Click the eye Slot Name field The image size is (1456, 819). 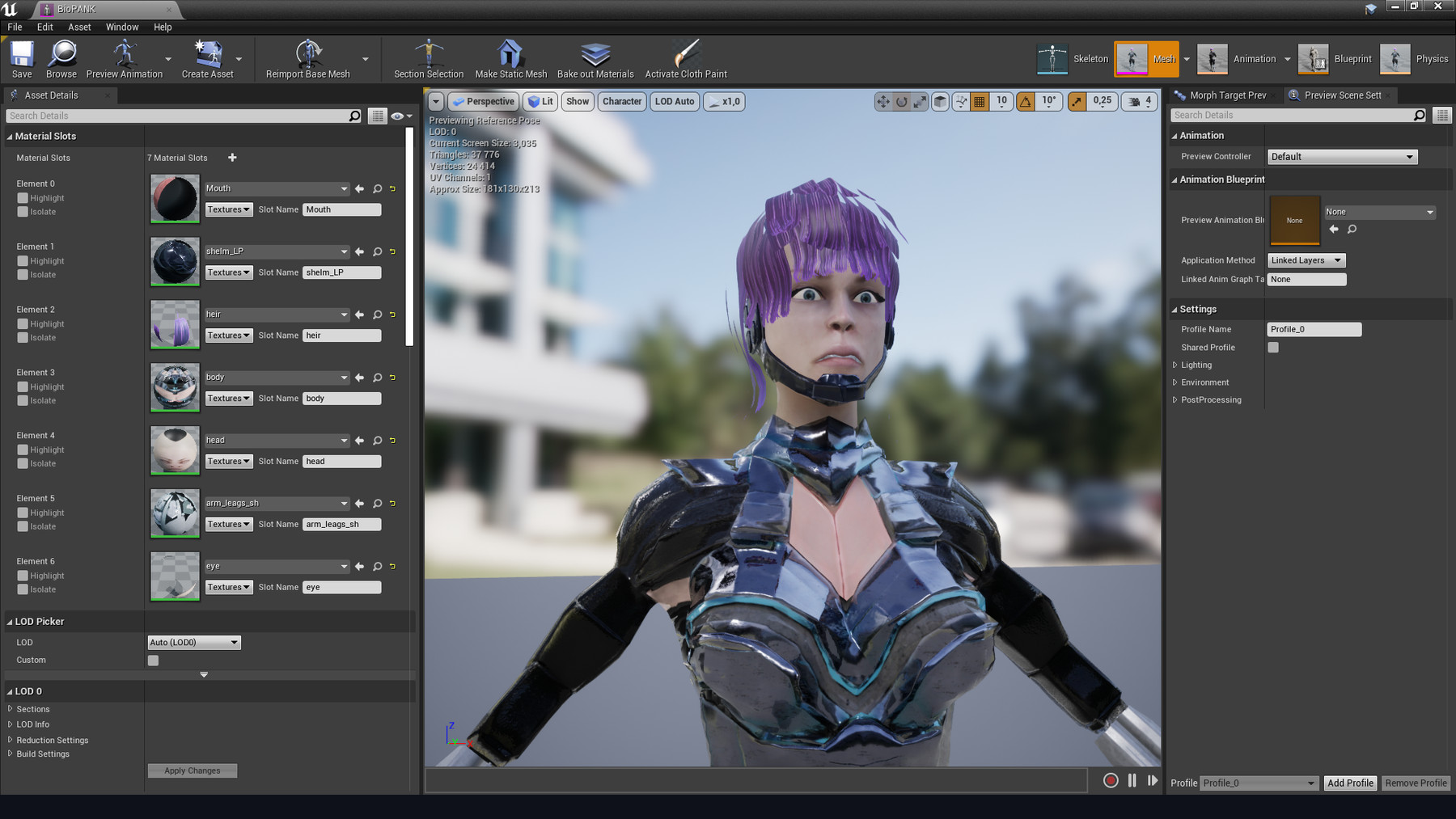pos(342,588)
